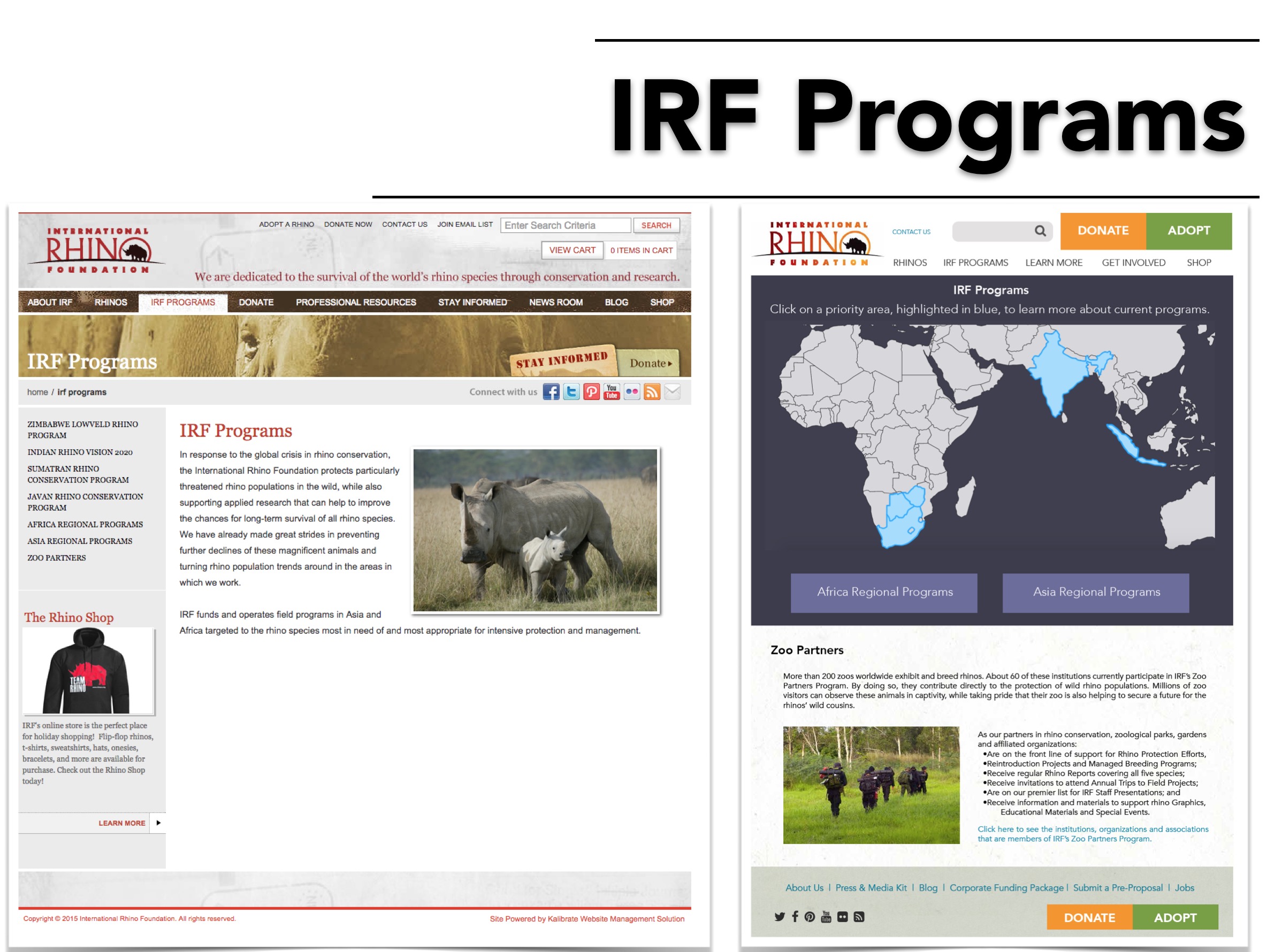Click footer ADOPT button on new site
The image size is (1282, 952).
click(1175, 917)
